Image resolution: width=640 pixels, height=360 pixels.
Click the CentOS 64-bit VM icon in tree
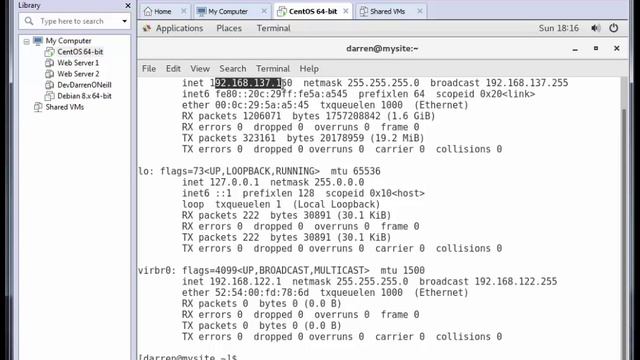click(49, 52)
